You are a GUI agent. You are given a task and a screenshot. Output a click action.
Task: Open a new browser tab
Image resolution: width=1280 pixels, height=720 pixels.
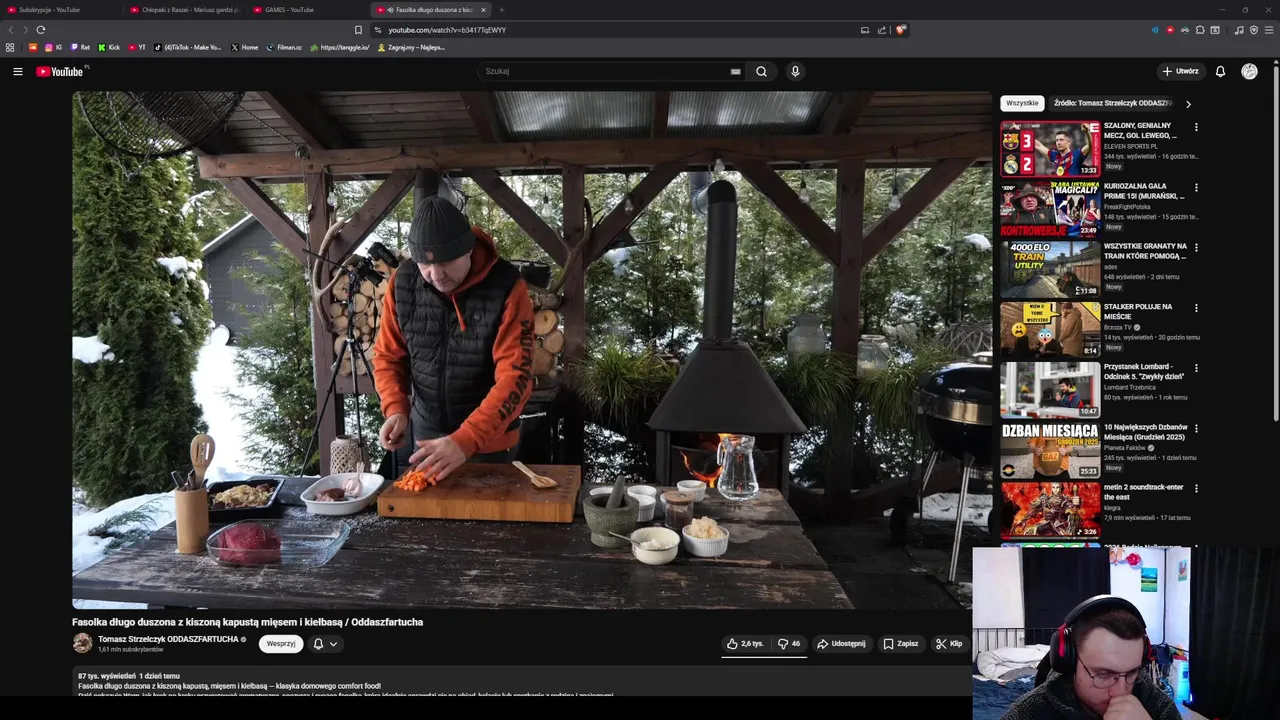point(502,10)
